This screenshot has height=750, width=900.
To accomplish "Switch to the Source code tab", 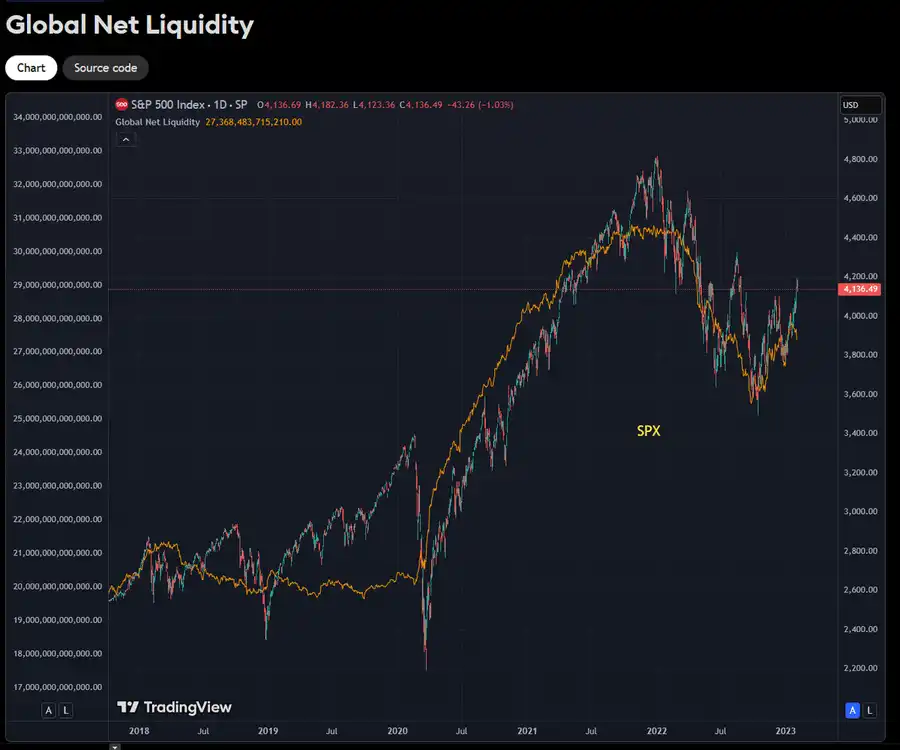I will (x=106, y=68).
